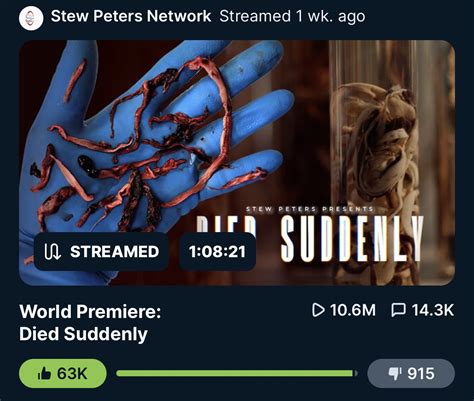Click the Stew Peters Network channel avatar
Viewport: 474px width, 401px height.
pos(31,18)
